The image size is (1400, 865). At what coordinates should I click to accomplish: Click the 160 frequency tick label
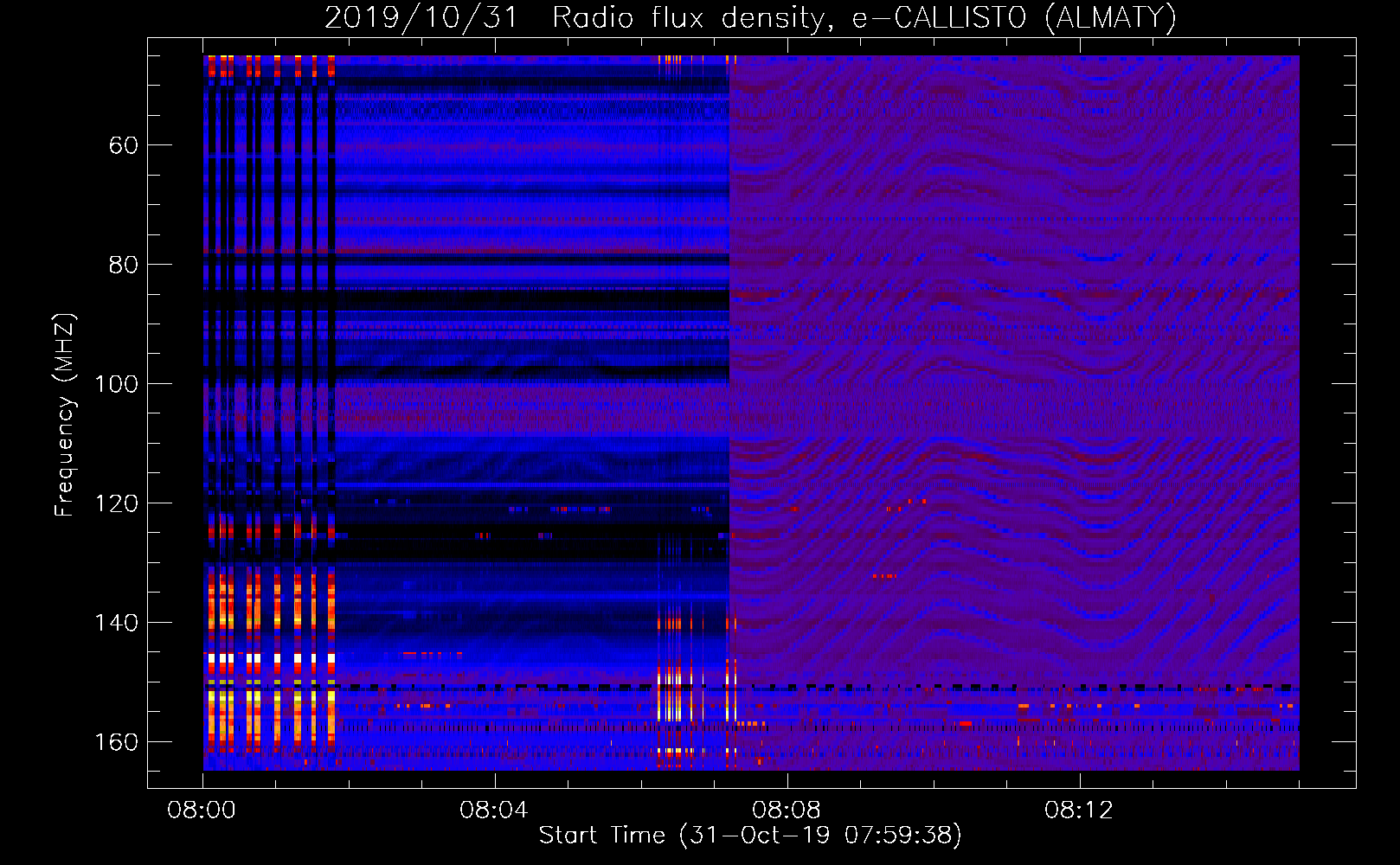116,742
